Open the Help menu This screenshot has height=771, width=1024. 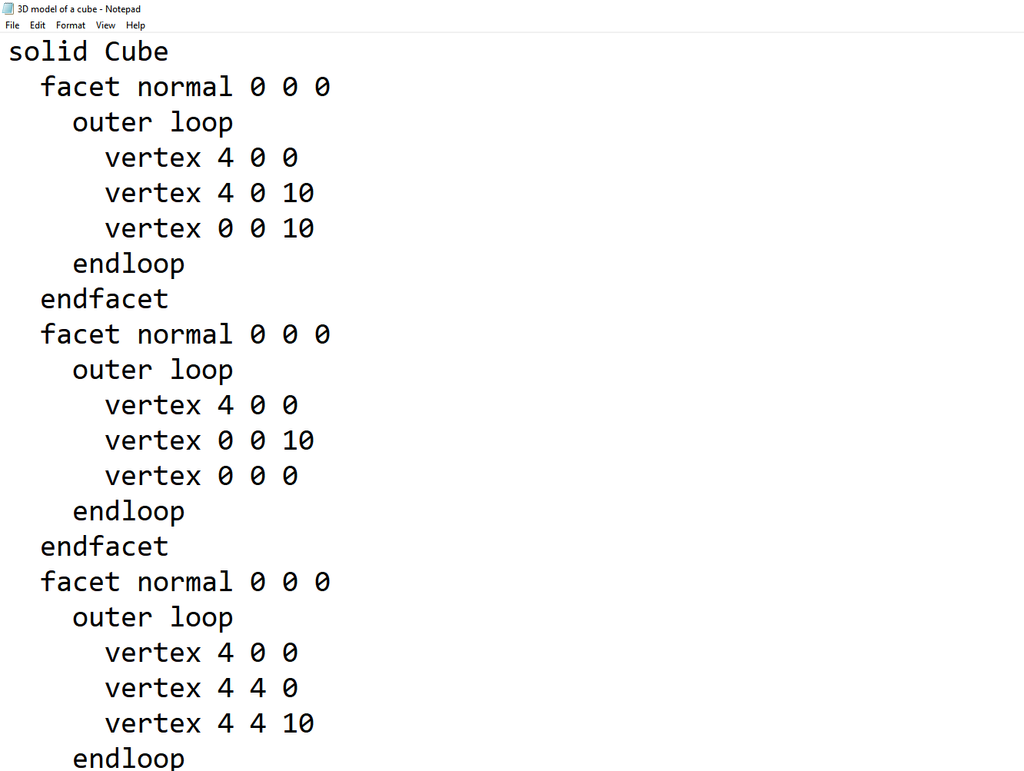[135, 25]
